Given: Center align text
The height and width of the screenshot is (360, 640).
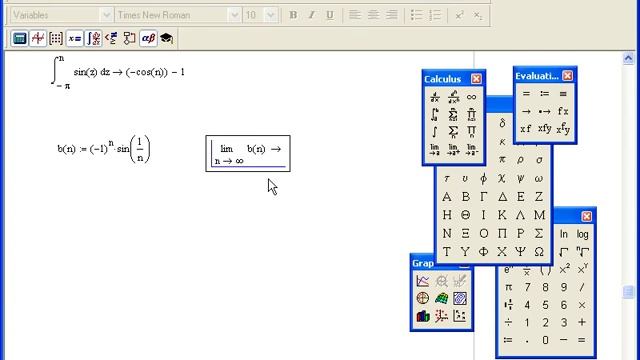Looking at the screenshot, I should 373,15.
